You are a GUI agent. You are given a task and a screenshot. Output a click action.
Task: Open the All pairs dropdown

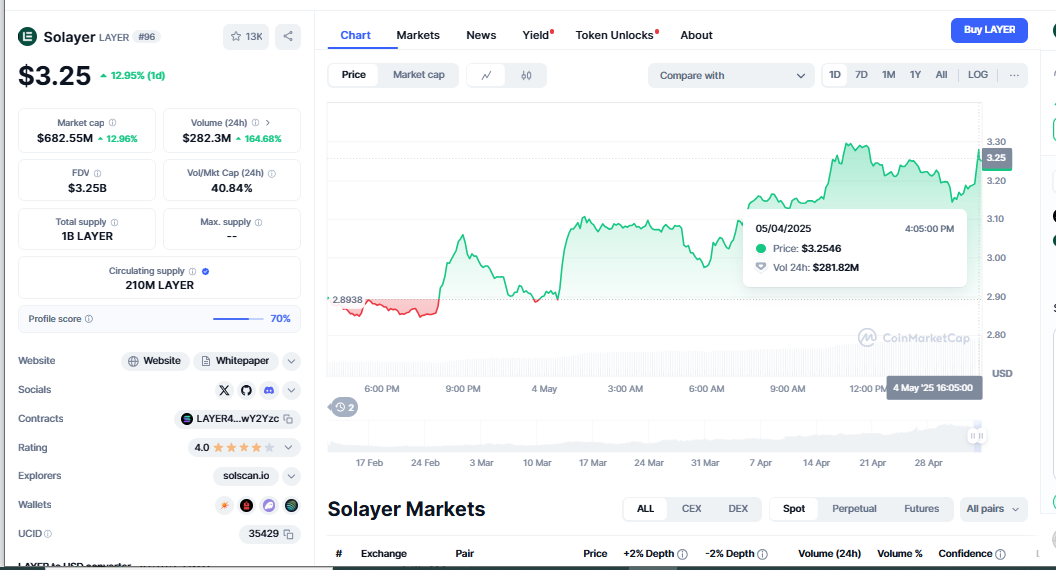(x=993, y=509)
